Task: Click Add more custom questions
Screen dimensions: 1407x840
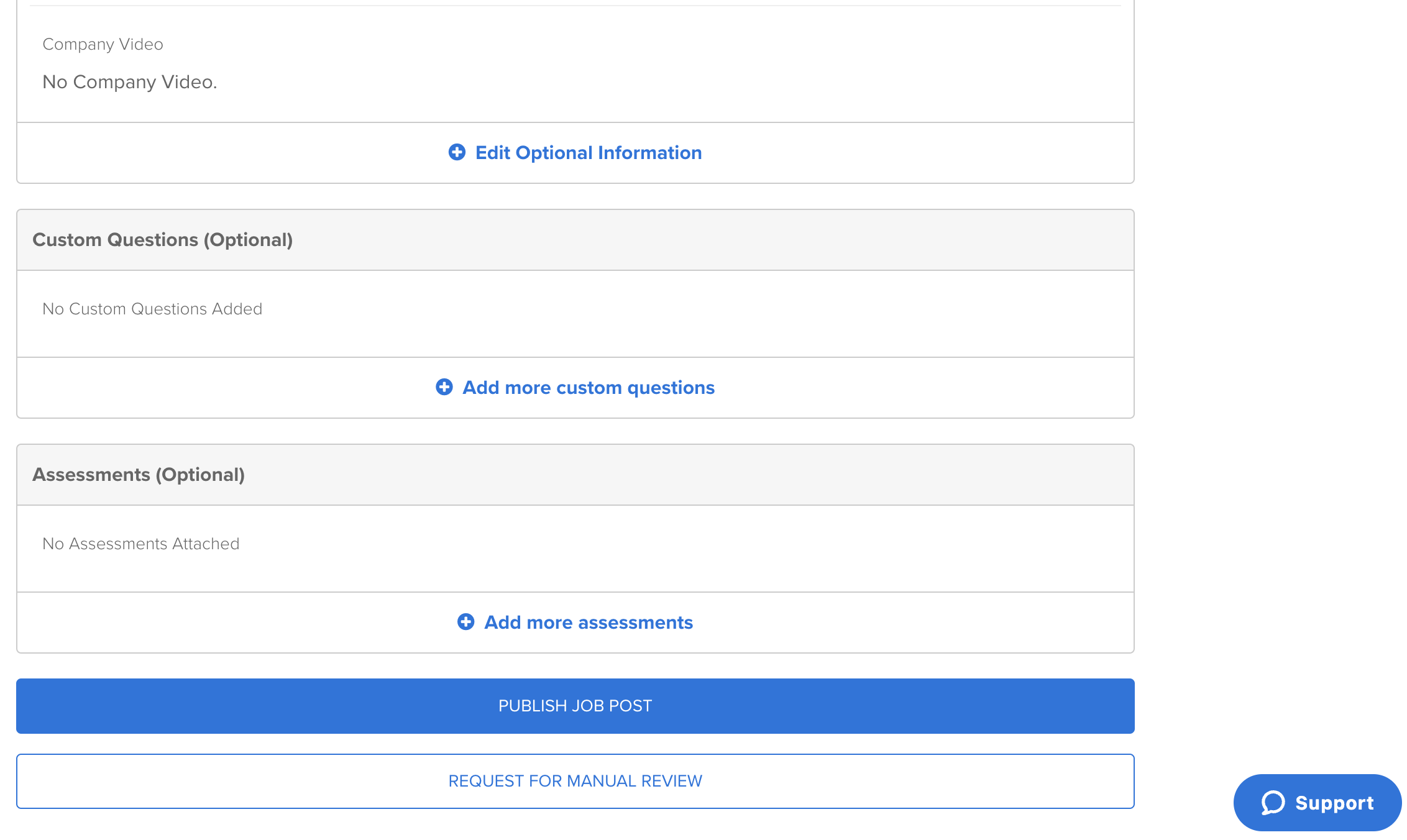Action: pos(587,387)
